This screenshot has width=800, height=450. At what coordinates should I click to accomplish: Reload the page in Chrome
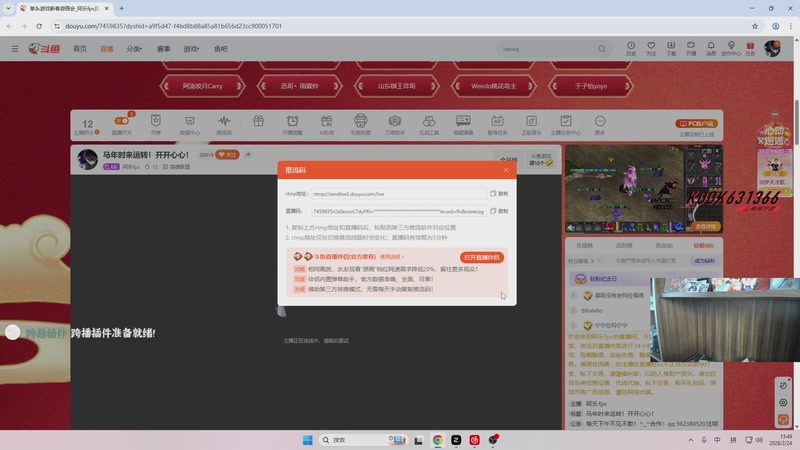(x=39, y=26)
